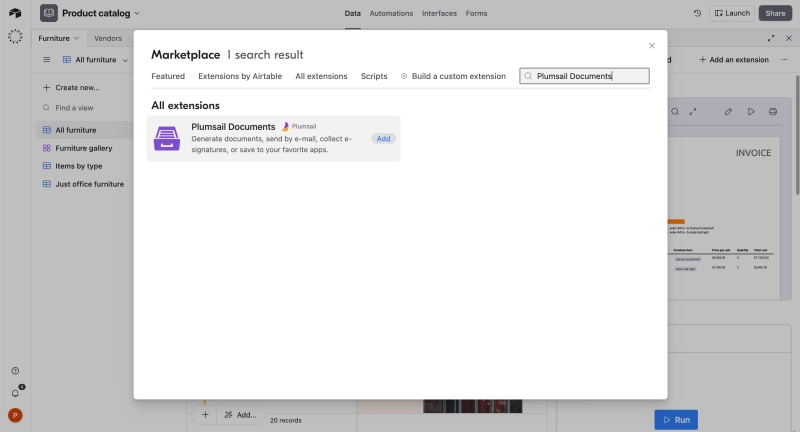Click the Airtable AI loading circle icon
800x432 pixels.
click(x=15, y=36)
